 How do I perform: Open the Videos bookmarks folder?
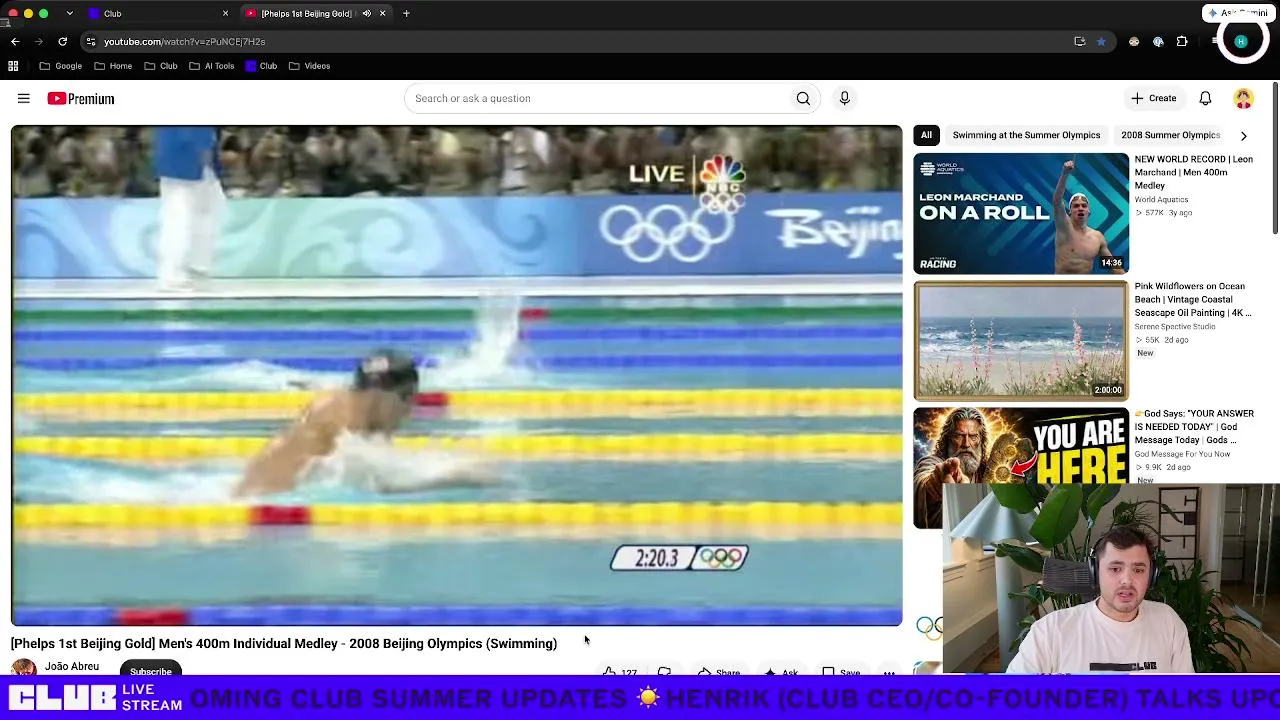[309, 66]
